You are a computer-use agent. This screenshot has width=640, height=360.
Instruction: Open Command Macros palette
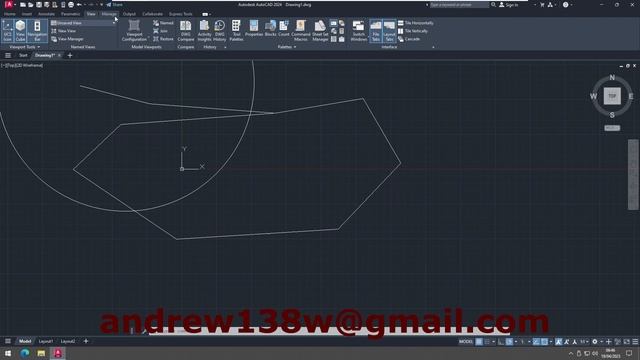301,31
